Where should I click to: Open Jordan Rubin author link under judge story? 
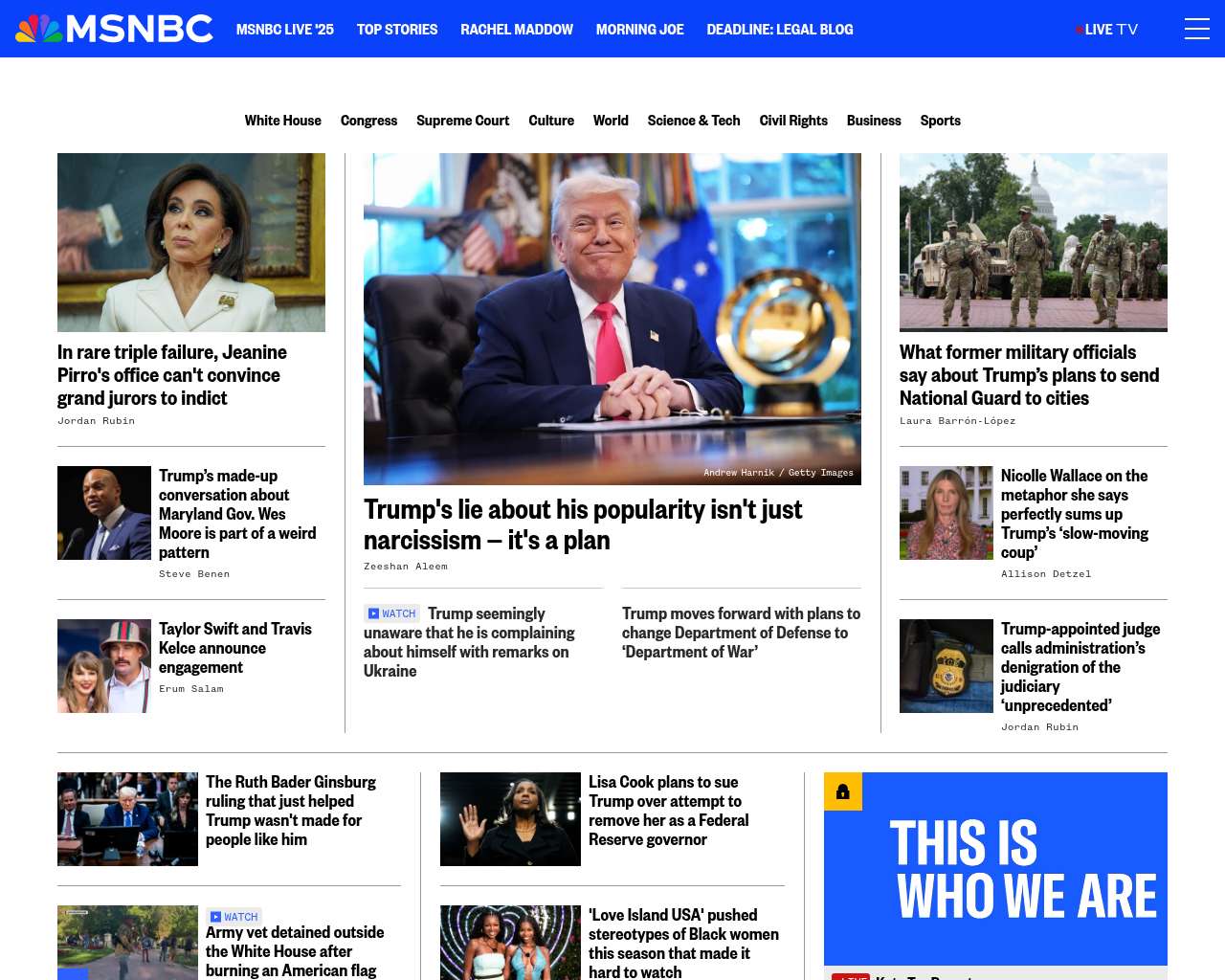[x=1039, y=727]
